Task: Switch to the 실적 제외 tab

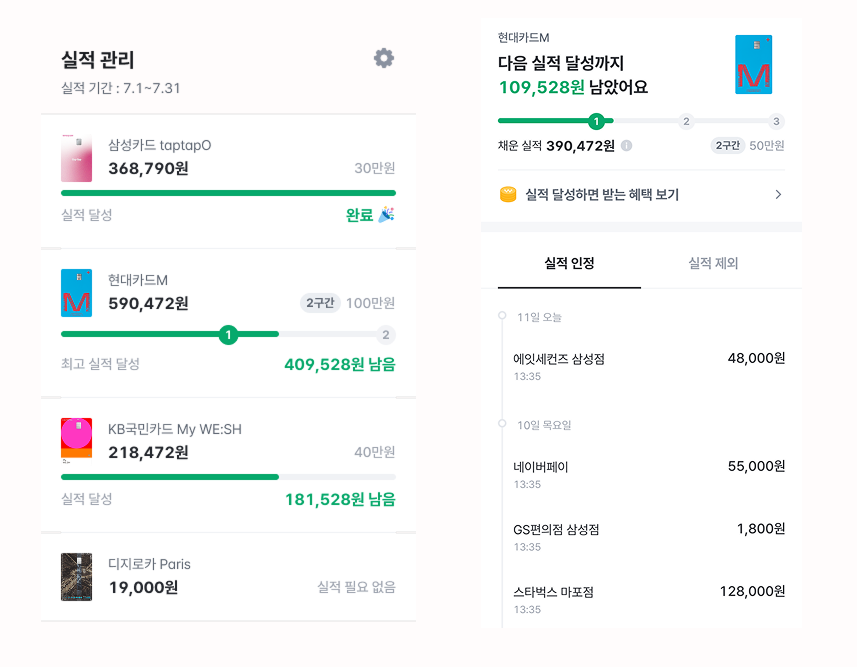Action: tap(713, 264)
